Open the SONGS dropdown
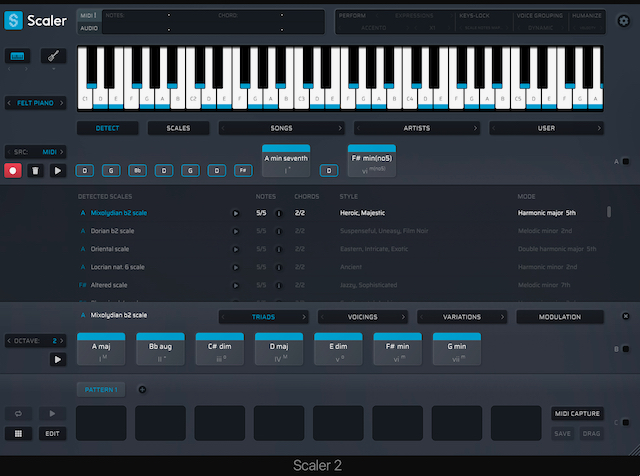 (x=281, y=128)
